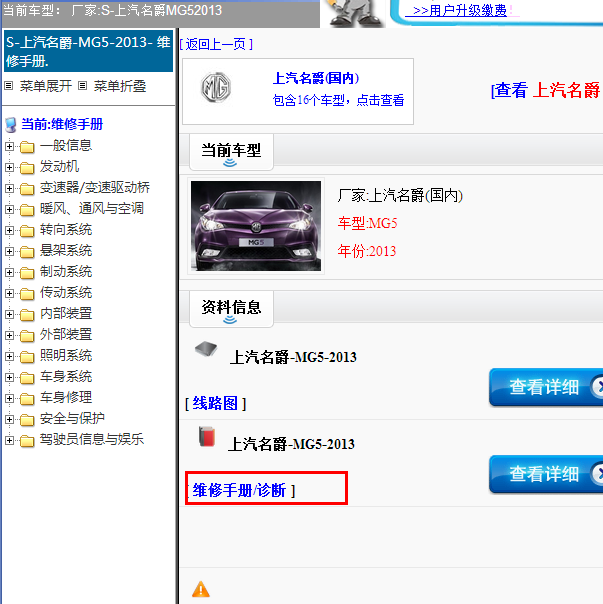Click the folder icon beside 发动机

(27, 168)
